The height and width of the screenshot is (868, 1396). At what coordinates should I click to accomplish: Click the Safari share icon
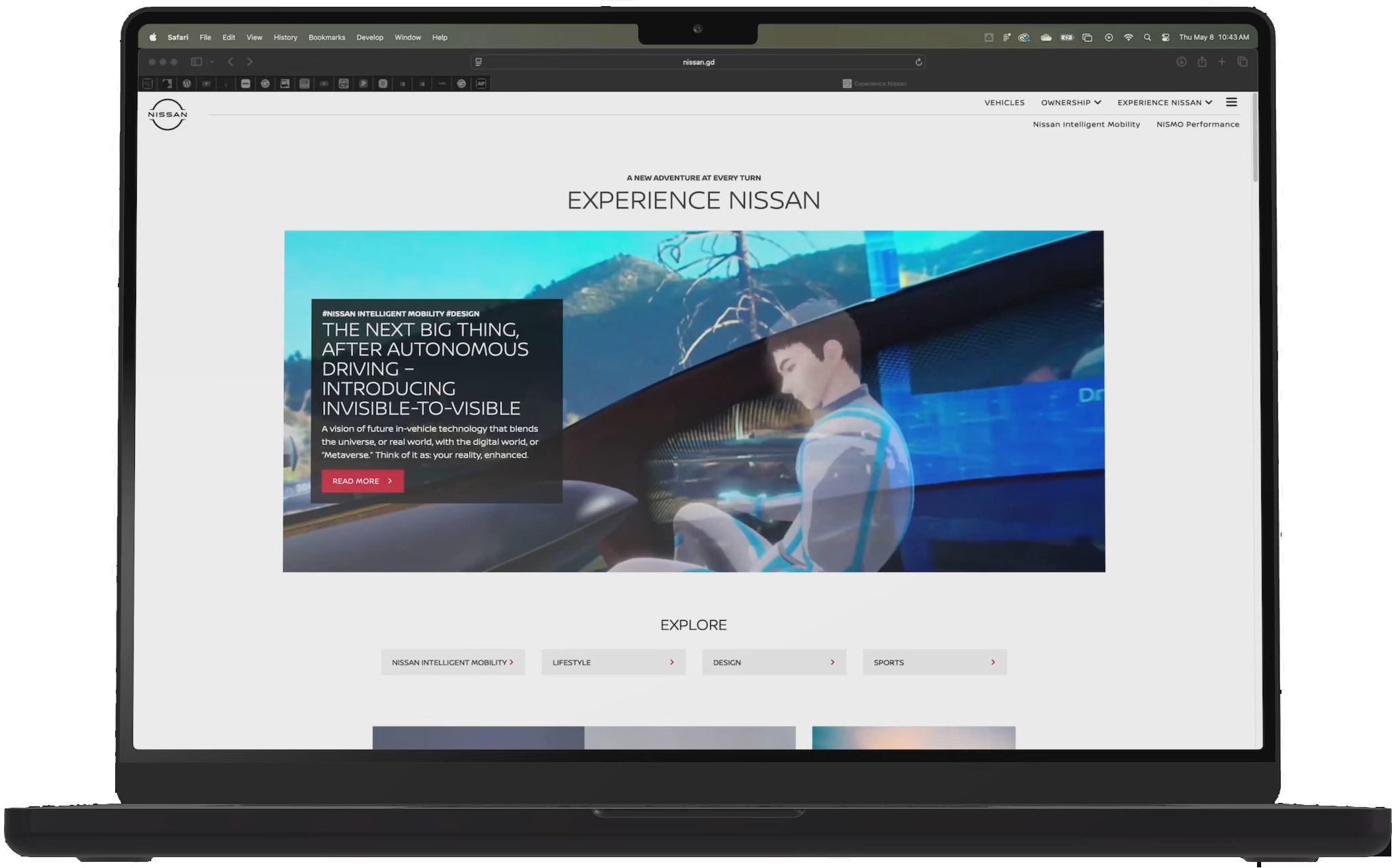point(1202,62)
